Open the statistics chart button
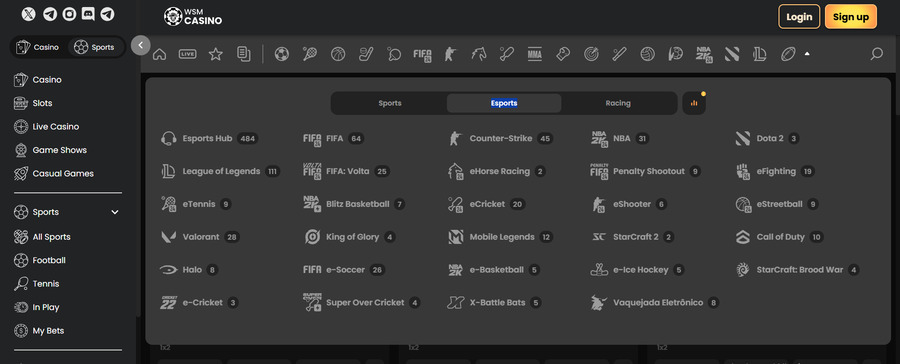 694,103
